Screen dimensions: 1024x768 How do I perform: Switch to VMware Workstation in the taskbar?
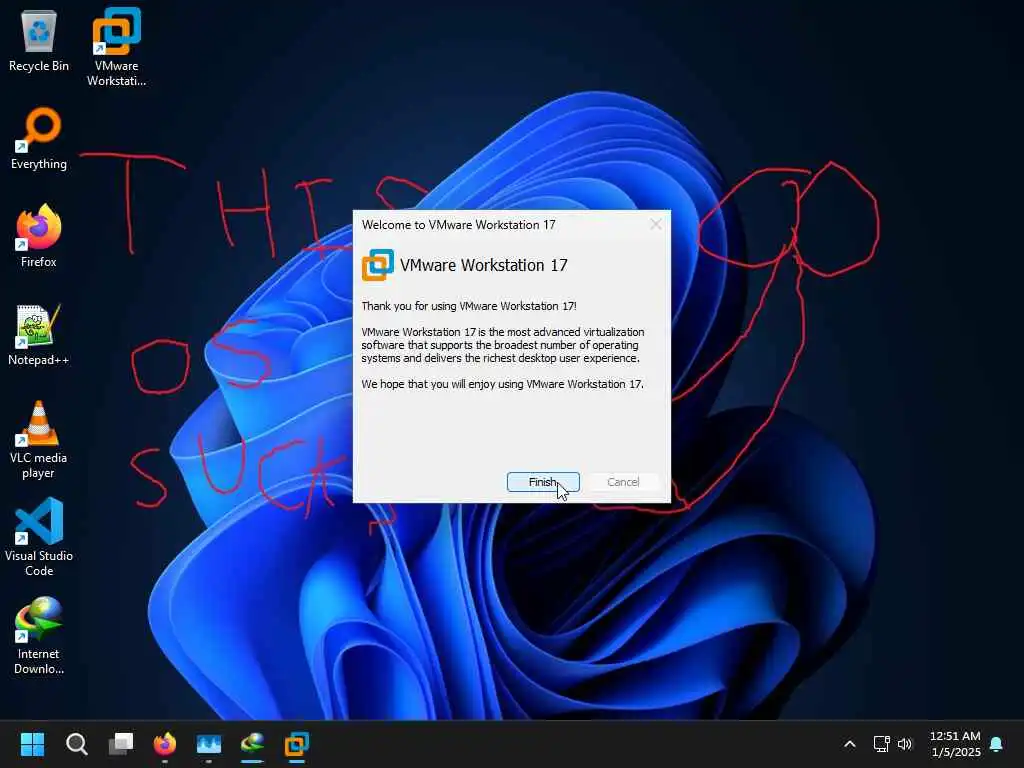click(x=296, y=744)
